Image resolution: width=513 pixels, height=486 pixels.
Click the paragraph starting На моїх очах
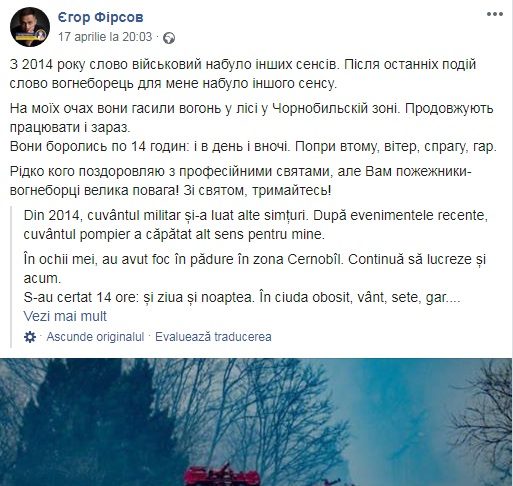[x=251, y=118]
